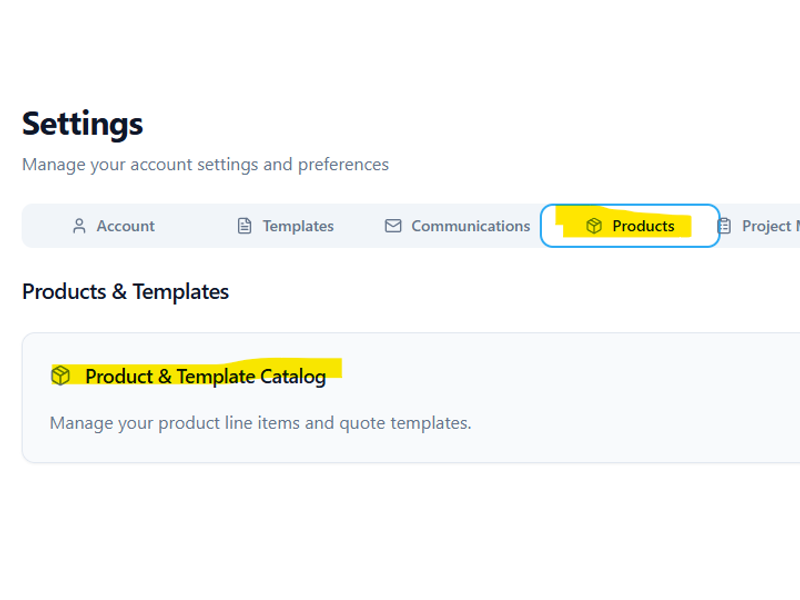Screen dimensions: 800x600
Task: Click the person icon on the Account tab
Action: tap(78, 226)
